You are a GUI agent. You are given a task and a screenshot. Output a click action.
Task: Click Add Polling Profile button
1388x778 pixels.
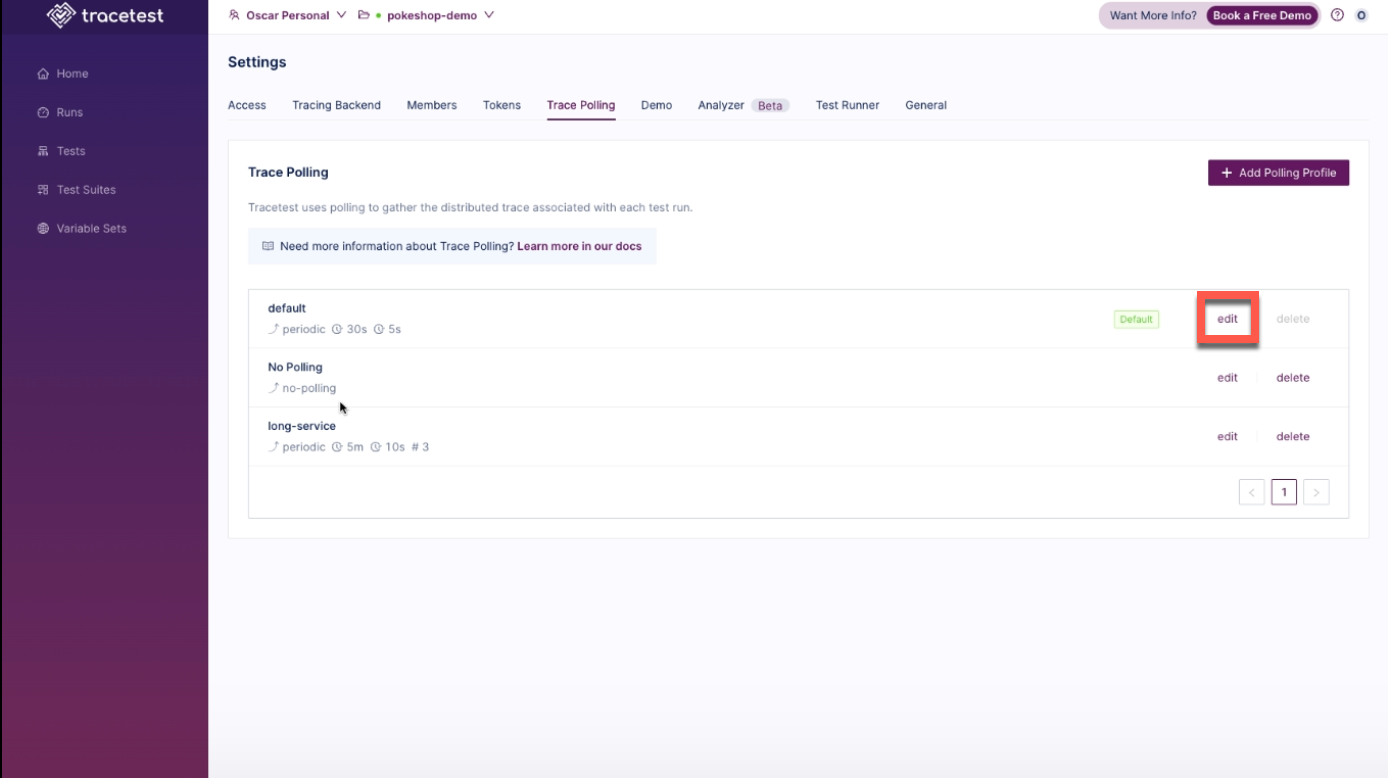point(1278,173)
